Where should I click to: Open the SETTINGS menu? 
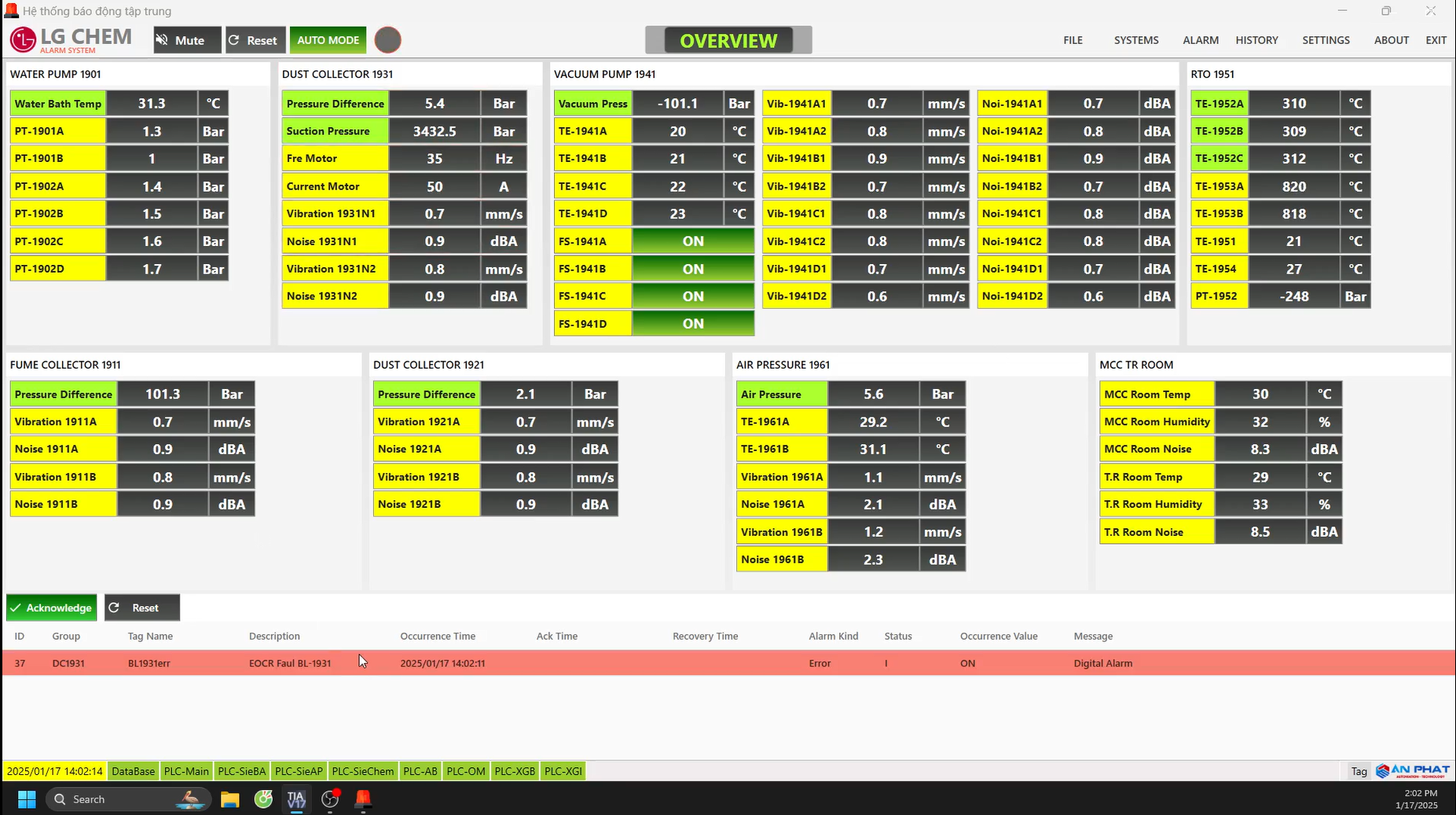pos(1326,40)
